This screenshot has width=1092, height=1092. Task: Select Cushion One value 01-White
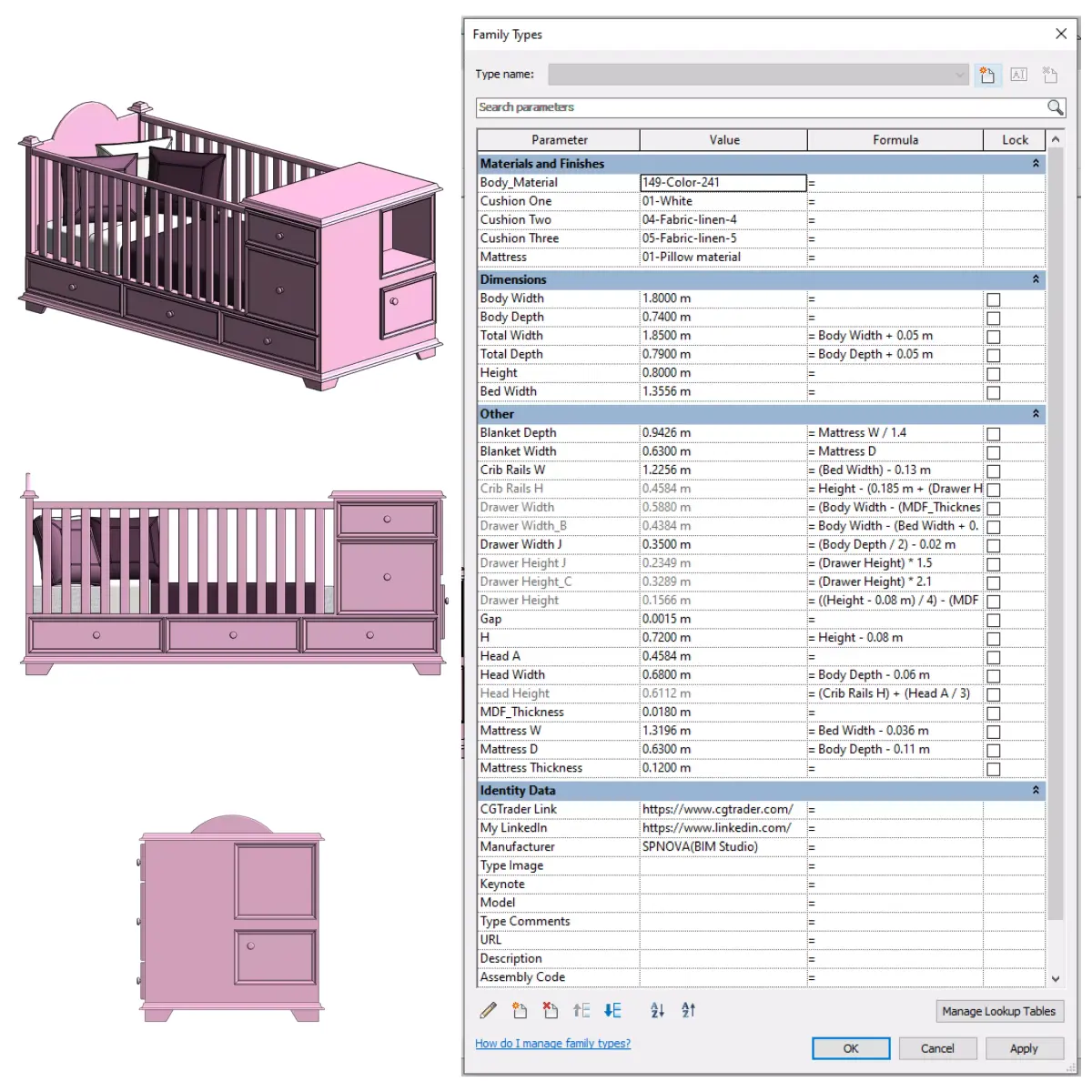(x=723, y=201)
